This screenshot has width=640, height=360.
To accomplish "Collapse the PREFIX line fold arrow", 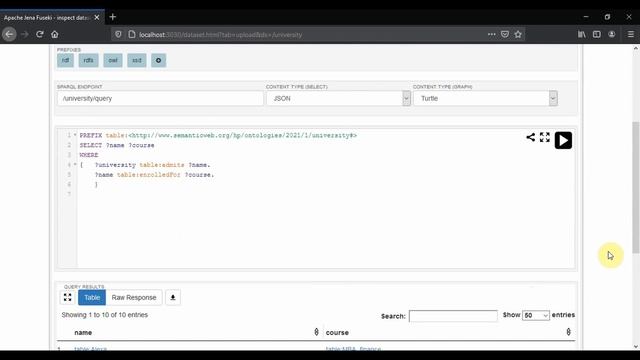I will tap(75, 135).
